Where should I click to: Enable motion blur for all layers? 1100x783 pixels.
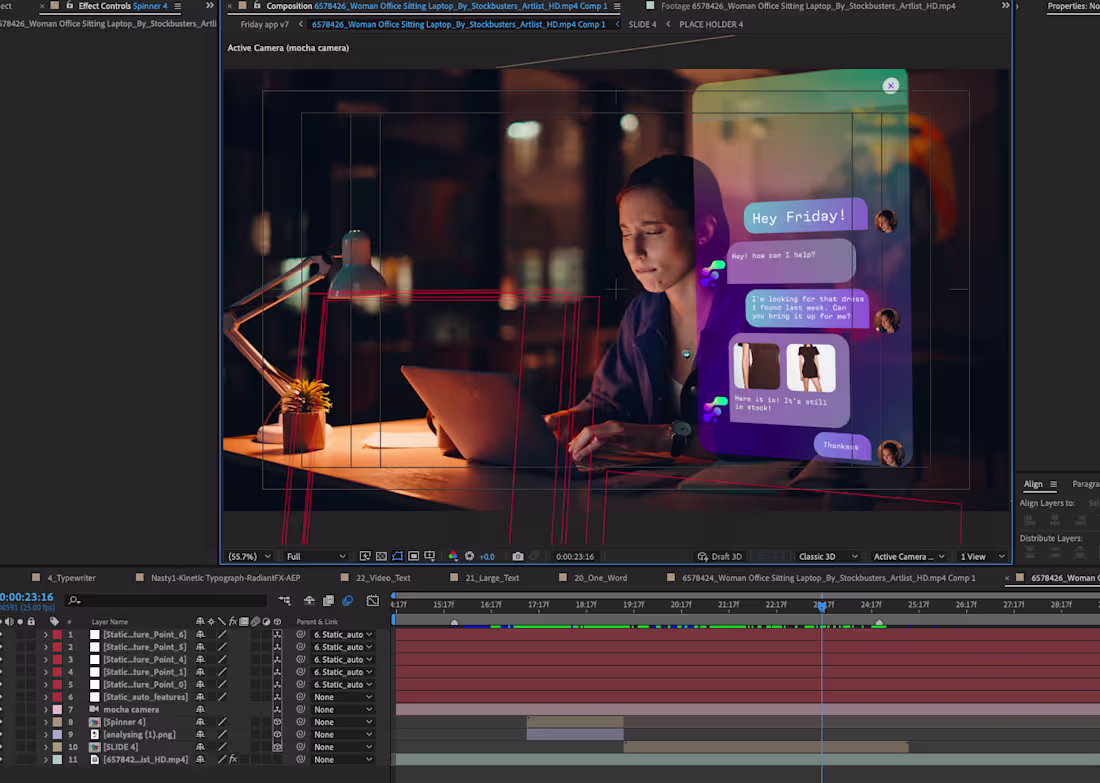pyautogui.click(x=346, y=601)
